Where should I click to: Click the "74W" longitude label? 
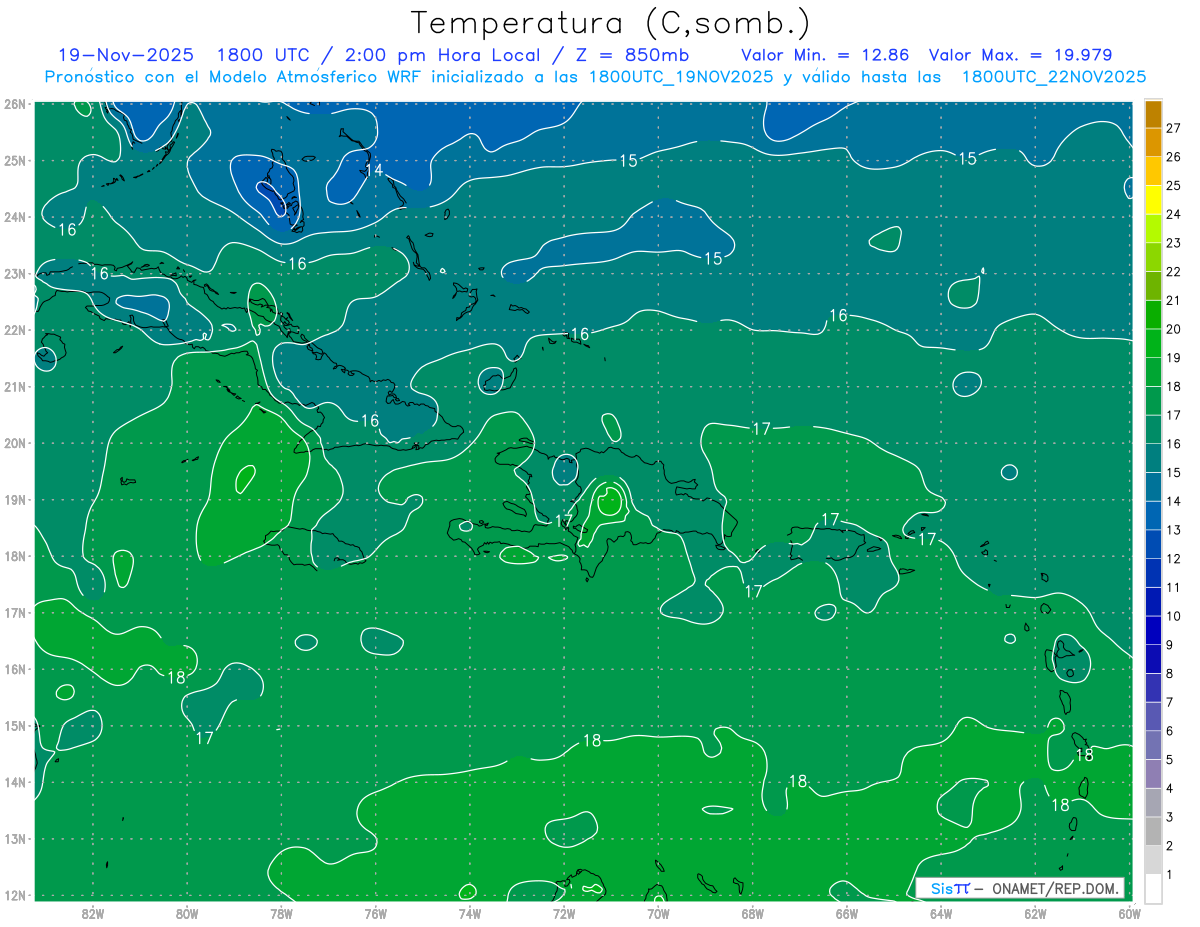click(x=470, y=913)
